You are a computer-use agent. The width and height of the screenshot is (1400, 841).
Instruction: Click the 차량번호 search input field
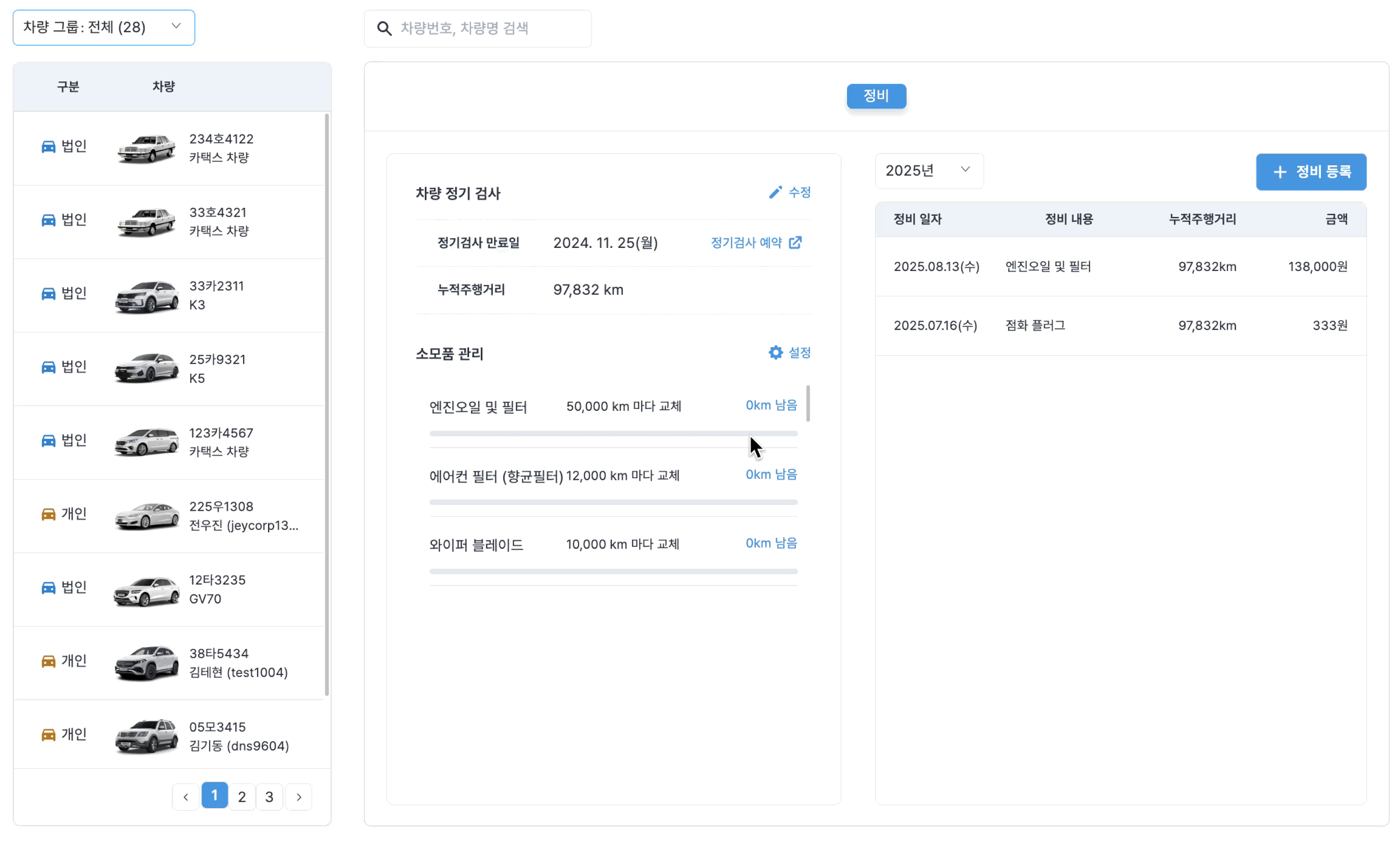490,29
